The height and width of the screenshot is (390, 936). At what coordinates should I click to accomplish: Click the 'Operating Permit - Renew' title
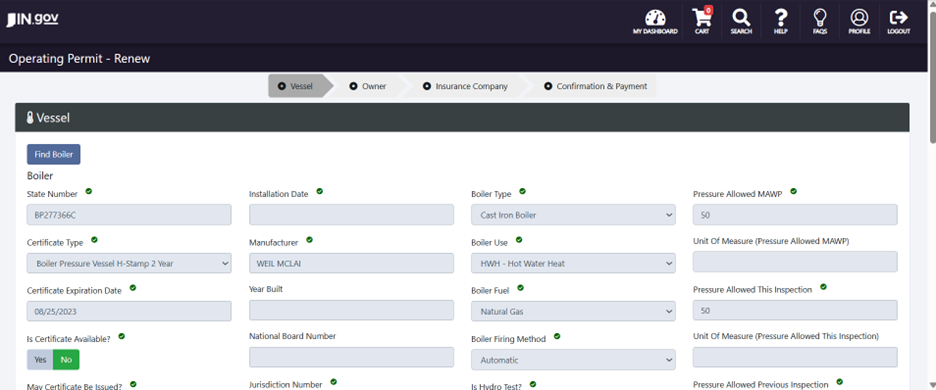[x=79, y=59]
